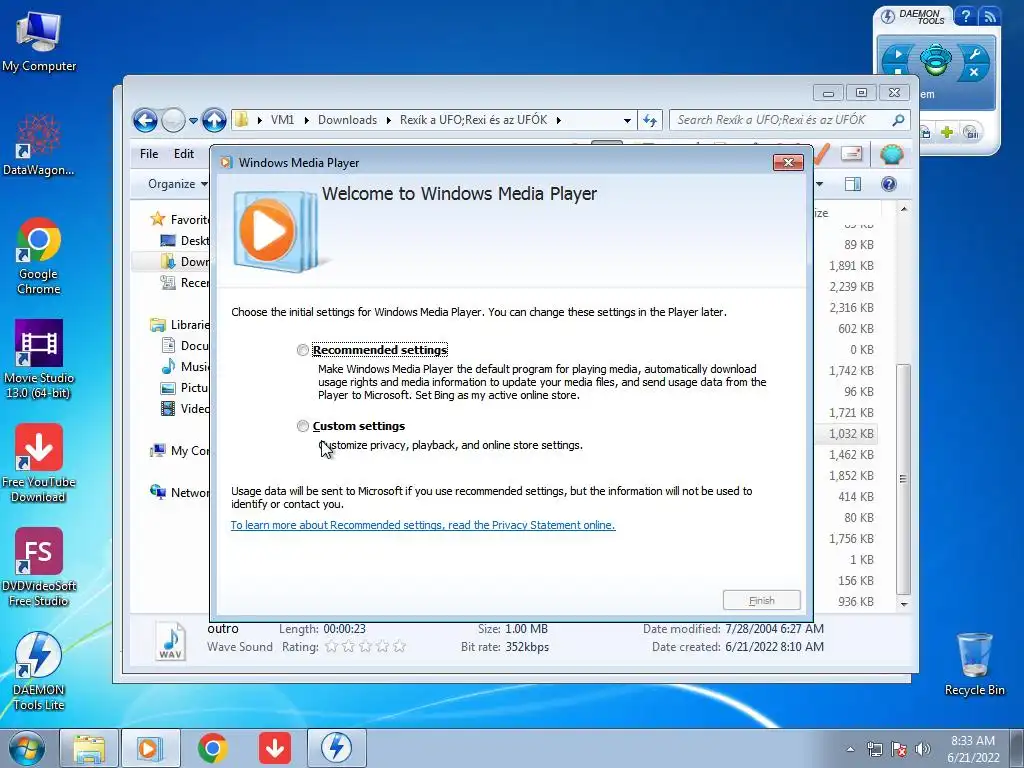Open the File menu in Explorer

click(149, 153)
